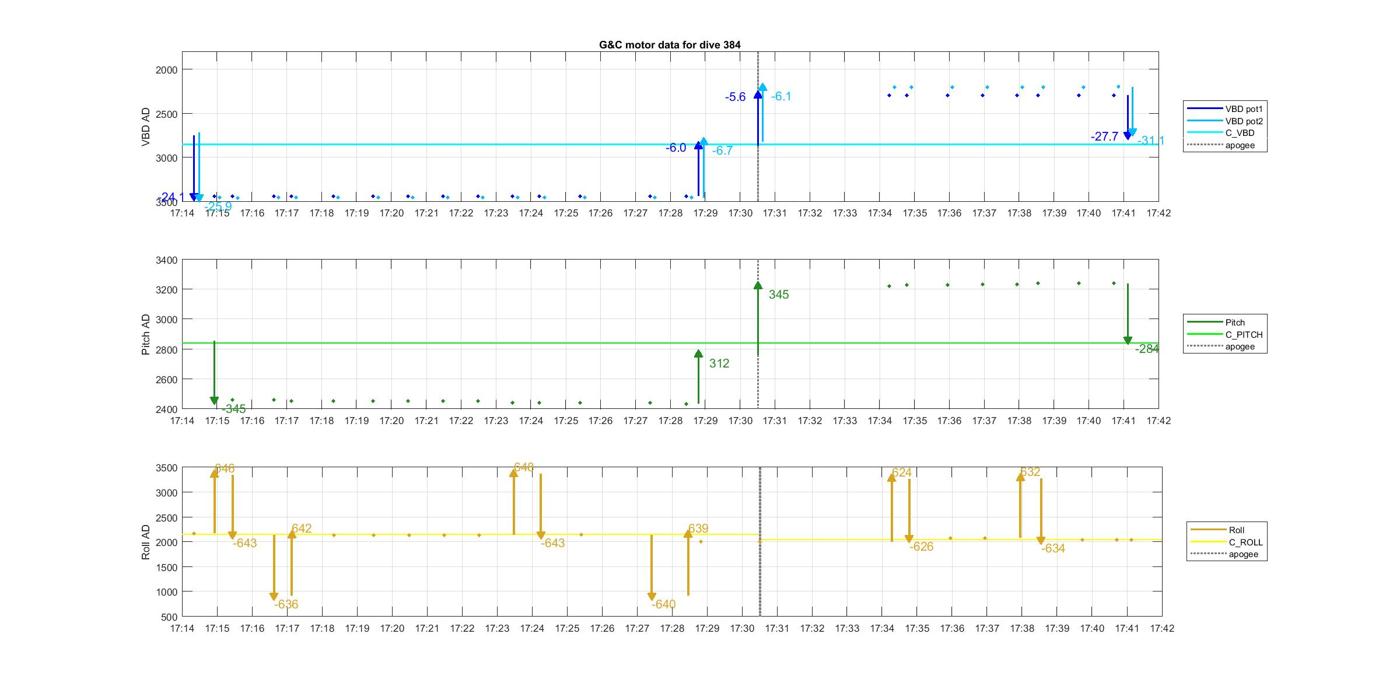
Task: Click the '-636' roll annotation
Action: pos(285,605)
